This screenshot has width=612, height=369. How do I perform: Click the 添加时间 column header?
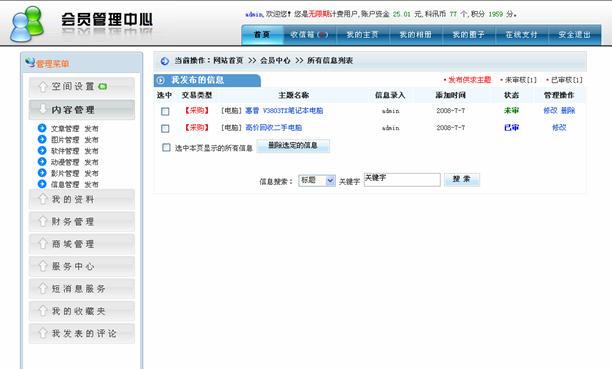point(450,95)
